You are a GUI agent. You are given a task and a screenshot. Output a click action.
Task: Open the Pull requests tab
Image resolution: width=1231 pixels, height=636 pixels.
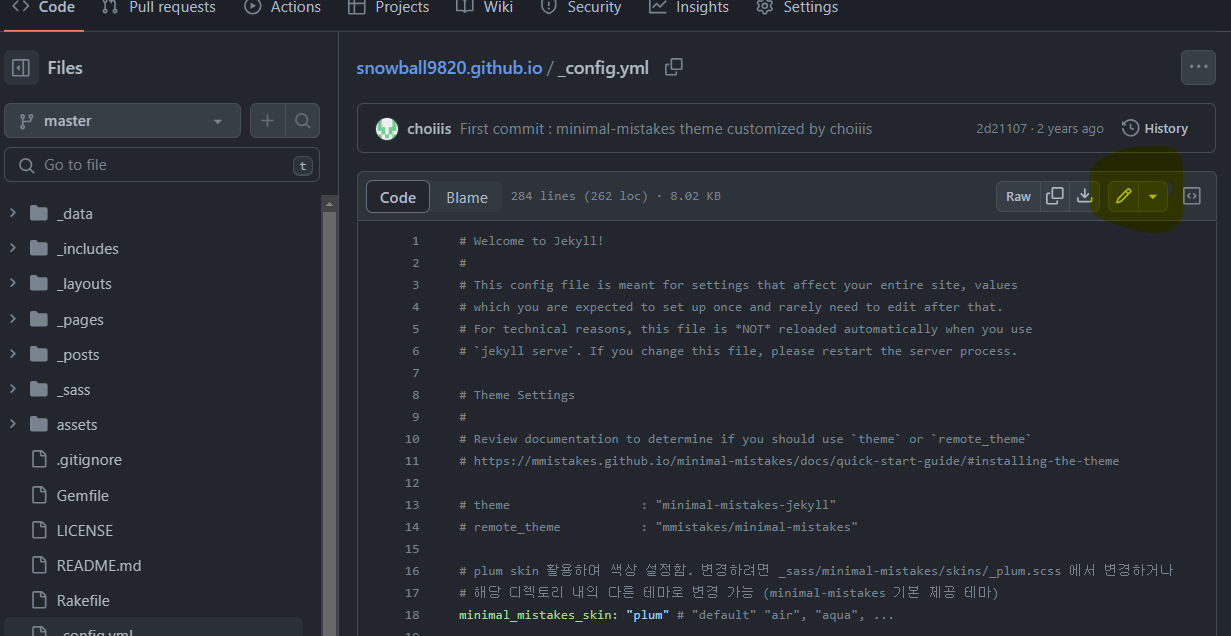point(159,7)
